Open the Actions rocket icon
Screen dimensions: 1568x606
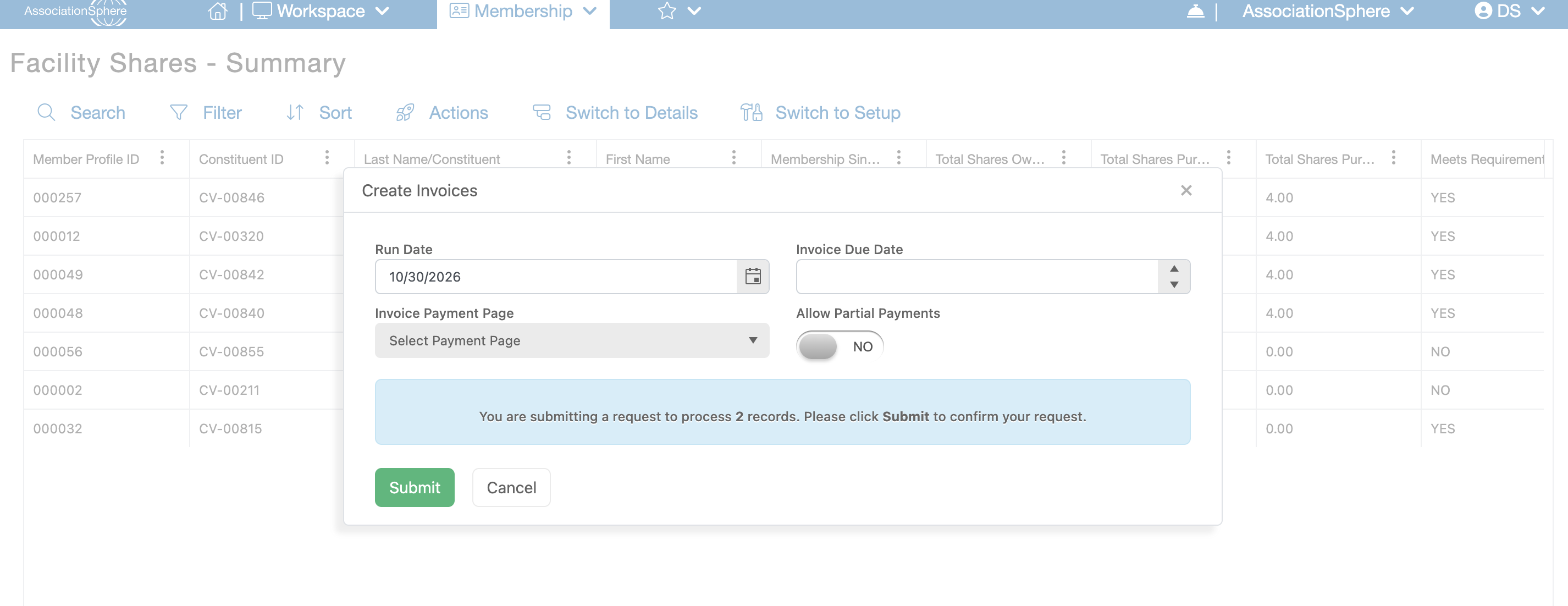click(405, 113)
